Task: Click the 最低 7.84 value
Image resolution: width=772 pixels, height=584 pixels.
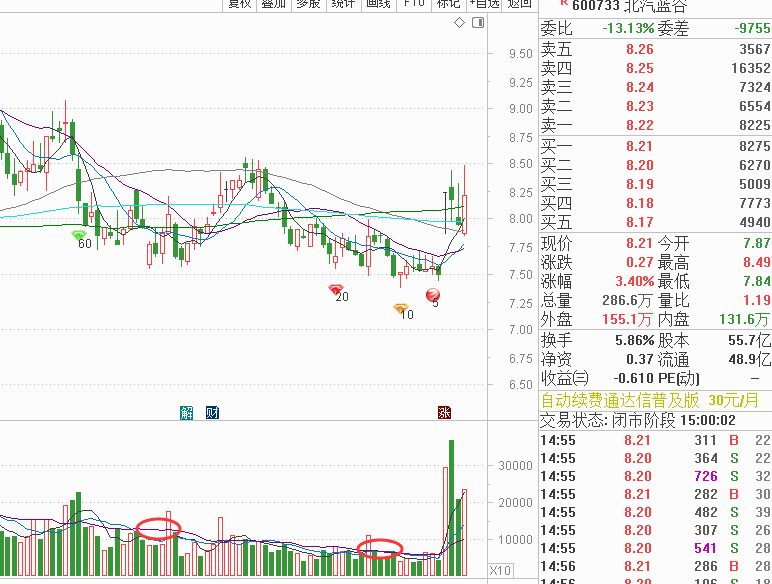Action: tap(757, 282)
